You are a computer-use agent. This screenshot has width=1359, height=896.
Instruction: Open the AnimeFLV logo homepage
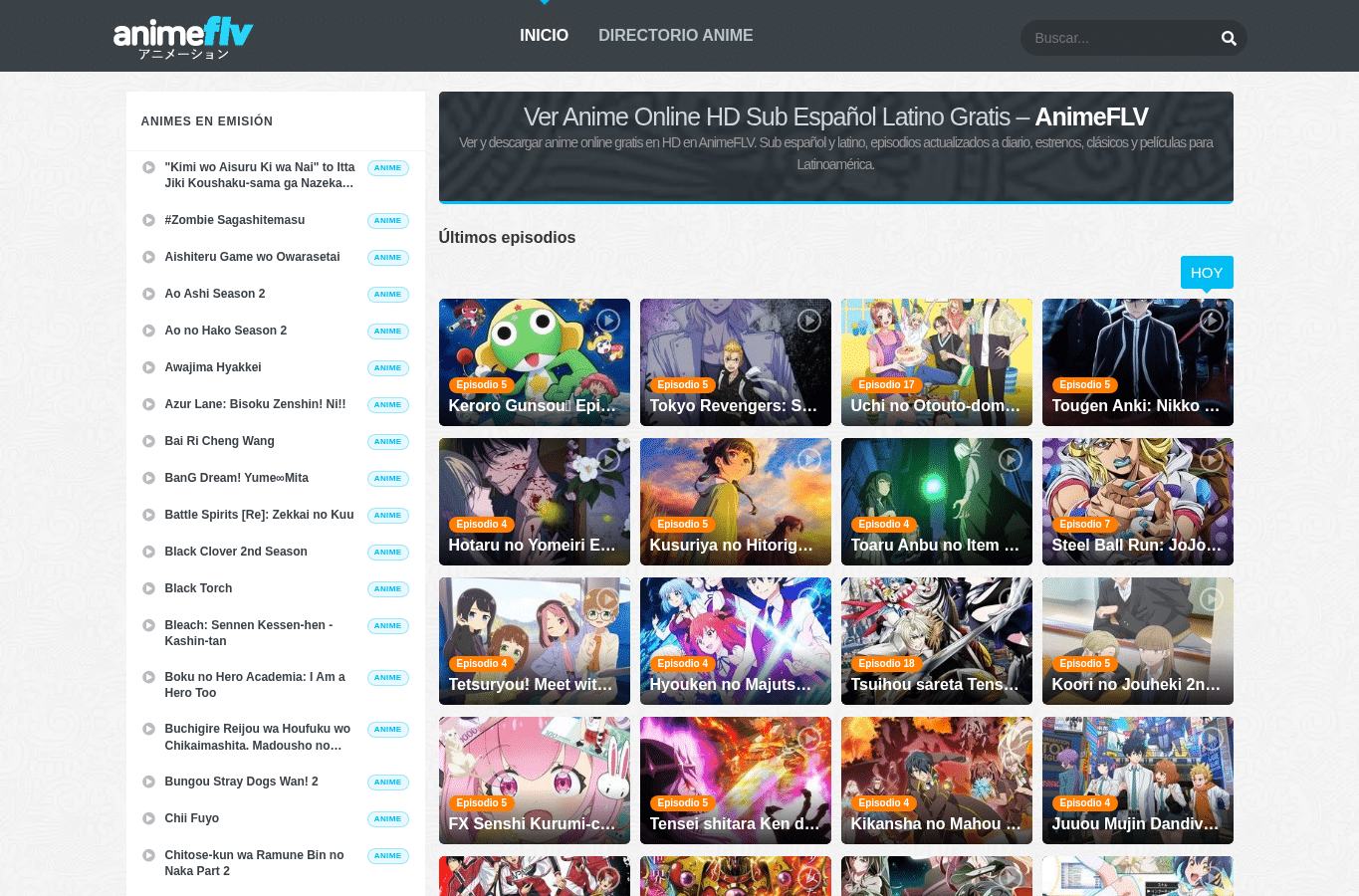coord(183,38)
